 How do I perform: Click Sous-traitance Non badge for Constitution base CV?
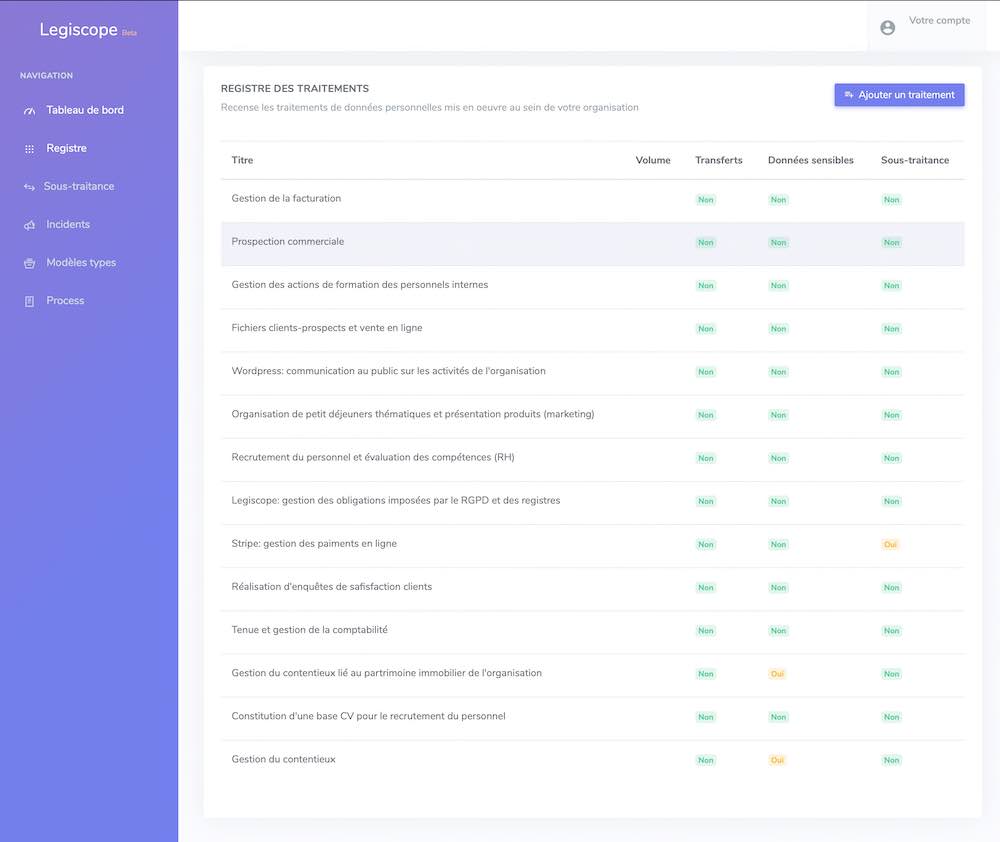click(x=892, y=718)
